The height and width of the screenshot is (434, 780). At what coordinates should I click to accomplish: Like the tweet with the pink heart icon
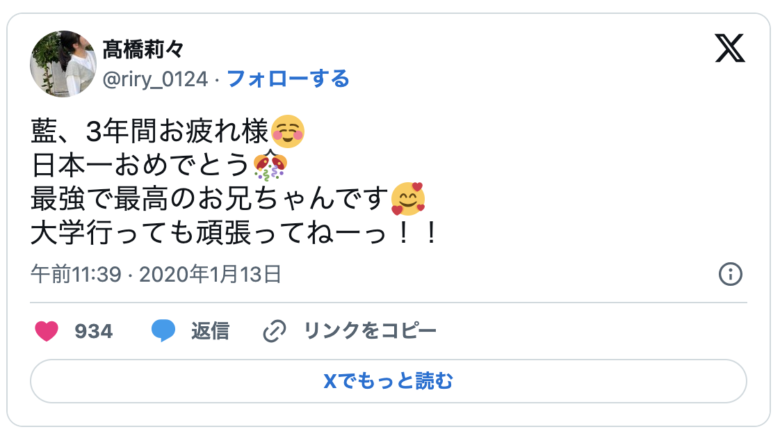46,331
